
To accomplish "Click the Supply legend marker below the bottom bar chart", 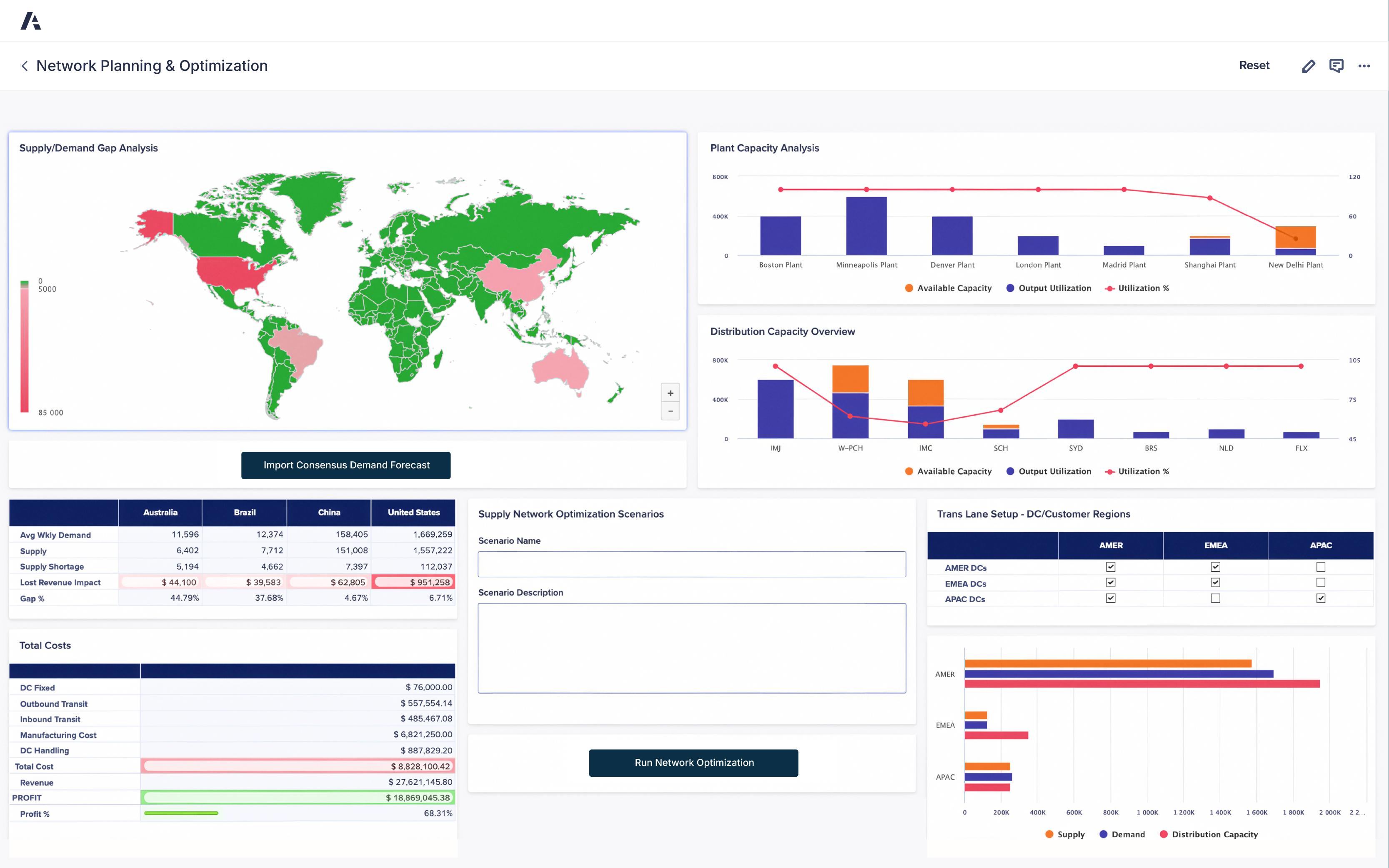I will (x=1049, y=834).
